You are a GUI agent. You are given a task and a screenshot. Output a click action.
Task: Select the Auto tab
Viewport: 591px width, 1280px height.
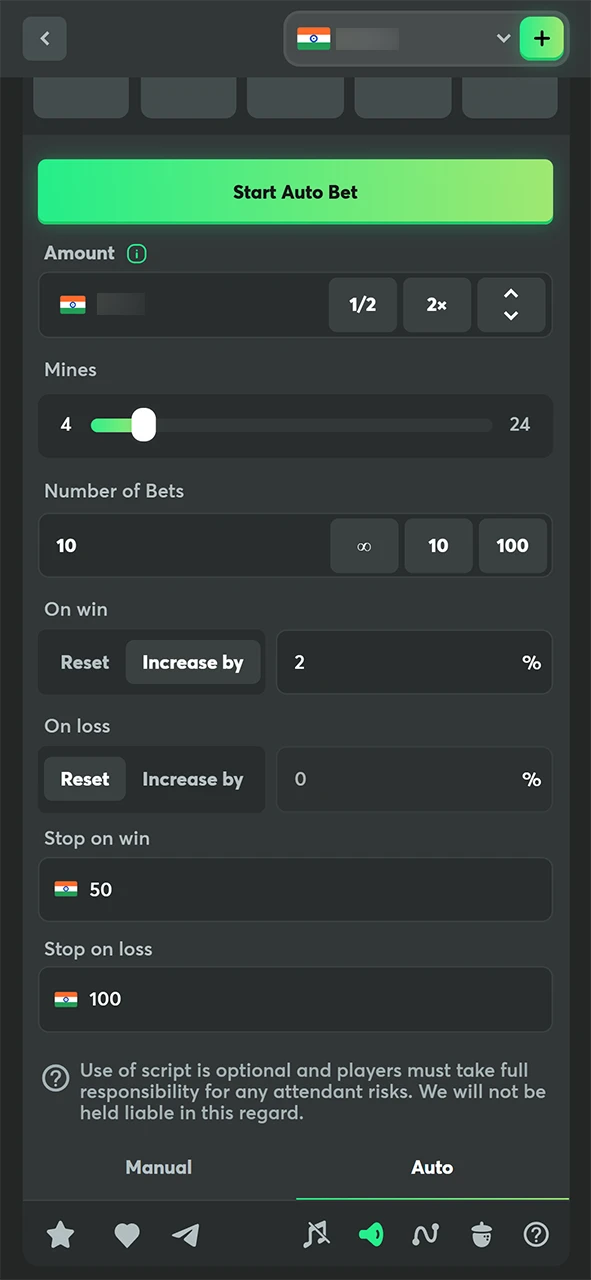tap(432, 1167)
